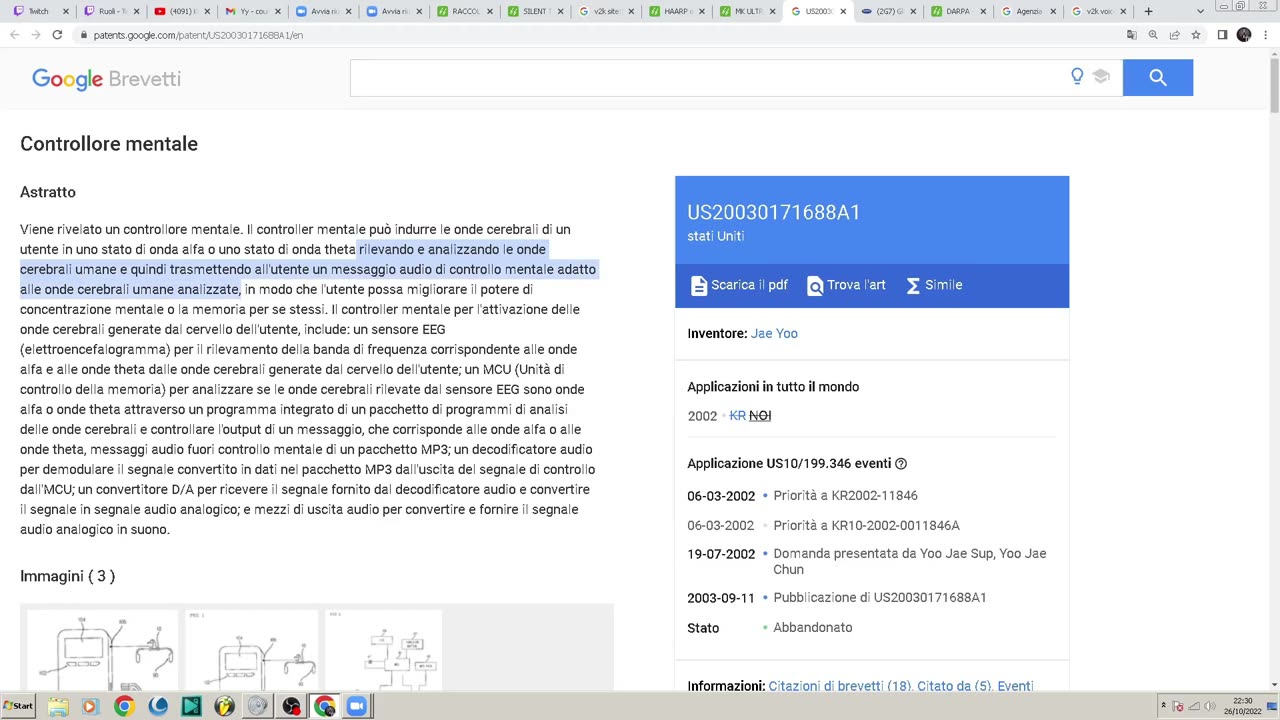Open a new browser tab

point(1148,11)
